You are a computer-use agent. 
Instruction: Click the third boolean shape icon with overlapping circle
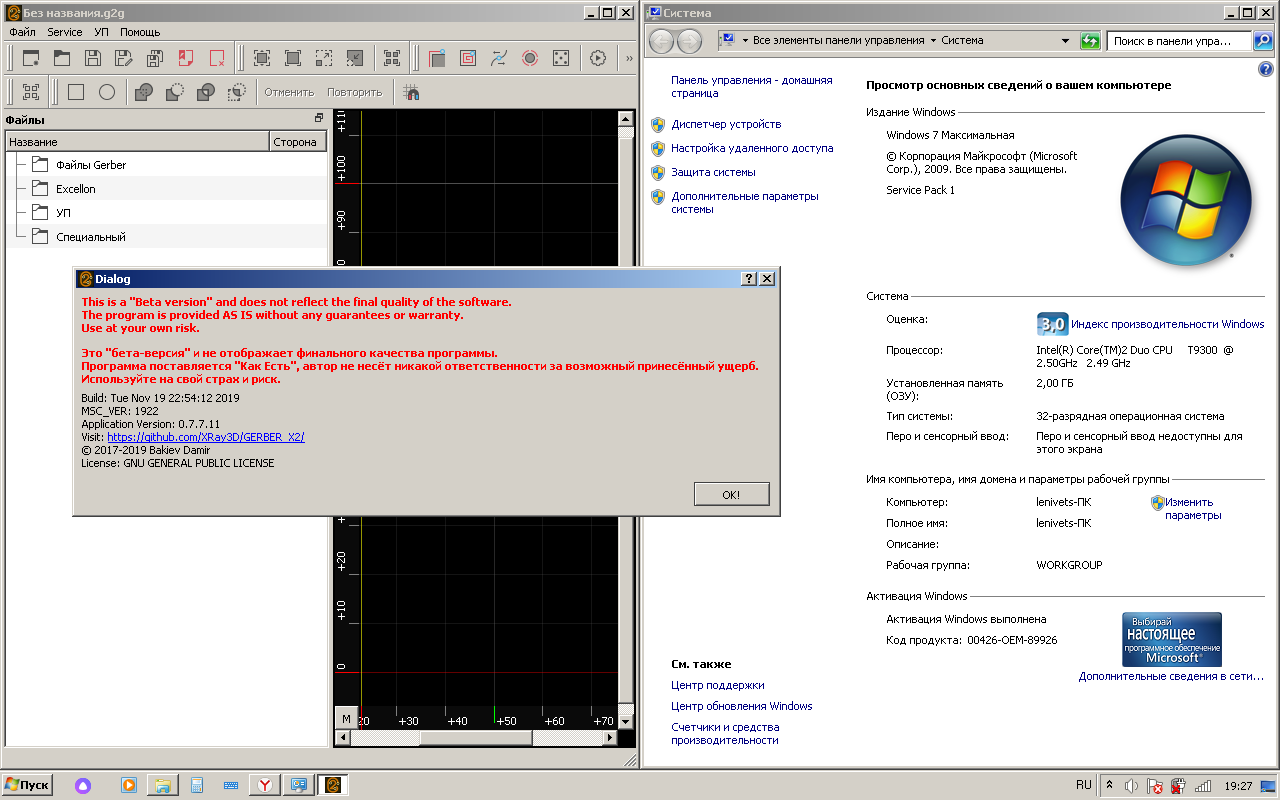coord(206,92)
